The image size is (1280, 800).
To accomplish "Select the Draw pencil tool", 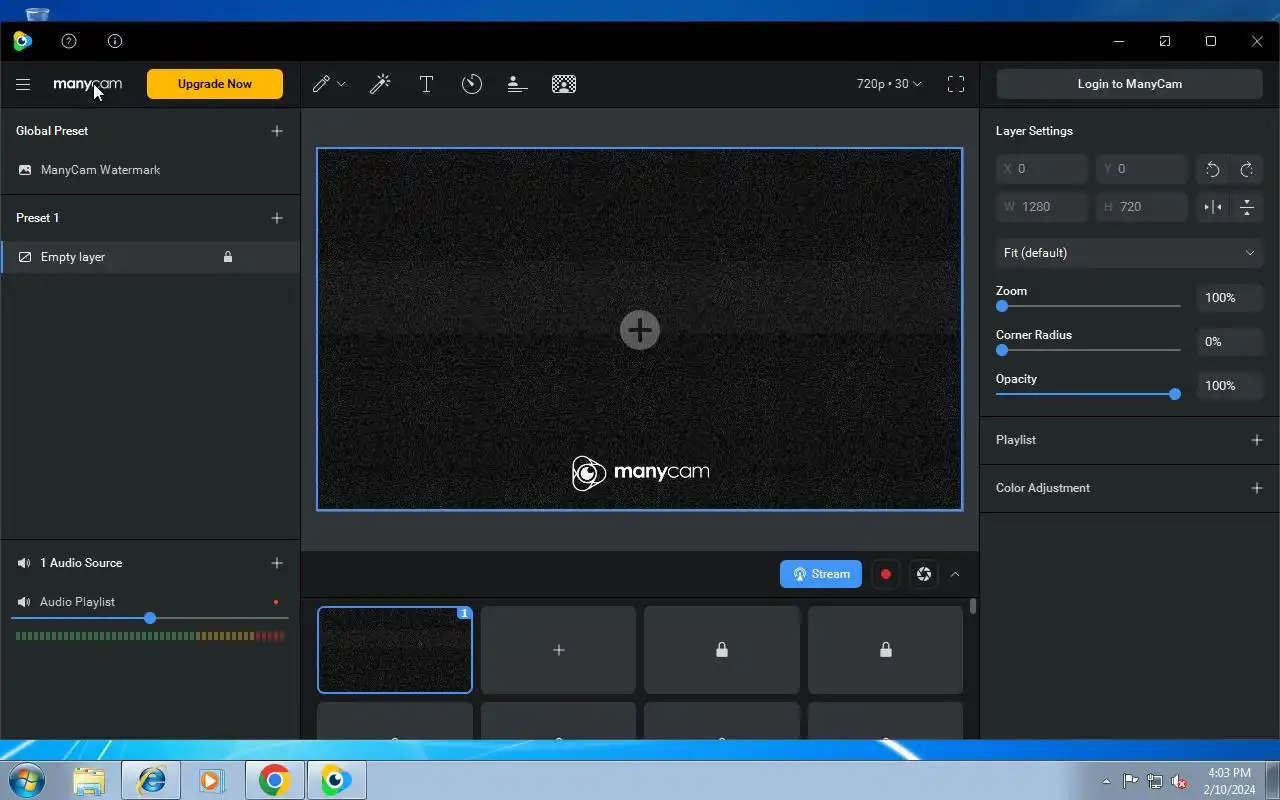I will 321,84.
